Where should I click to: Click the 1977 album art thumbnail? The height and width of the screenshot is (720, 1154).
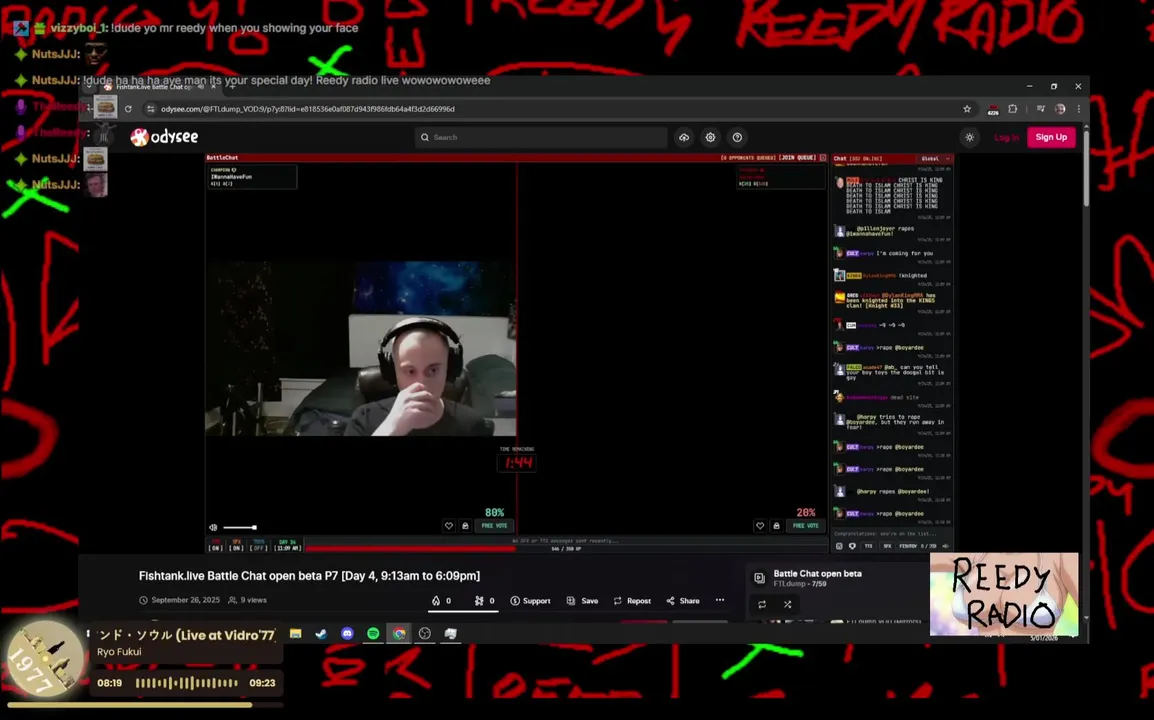(x=45, y=659)
